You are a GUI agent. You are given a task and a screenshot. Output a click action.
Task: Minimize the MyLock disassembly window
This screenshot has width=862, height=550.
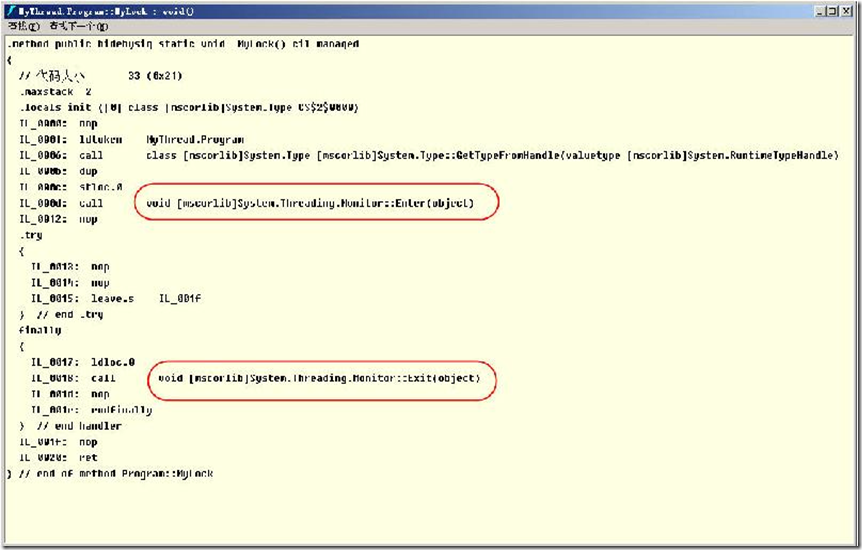click(820, 11)
